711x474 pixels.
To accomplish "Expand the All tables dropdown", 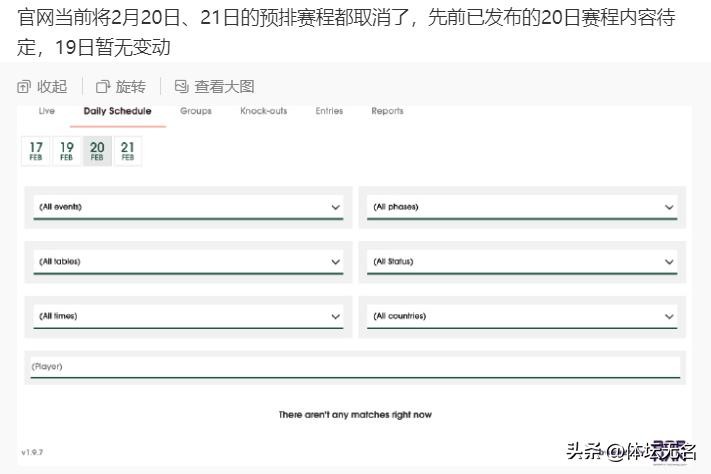I will coord(188,262).
